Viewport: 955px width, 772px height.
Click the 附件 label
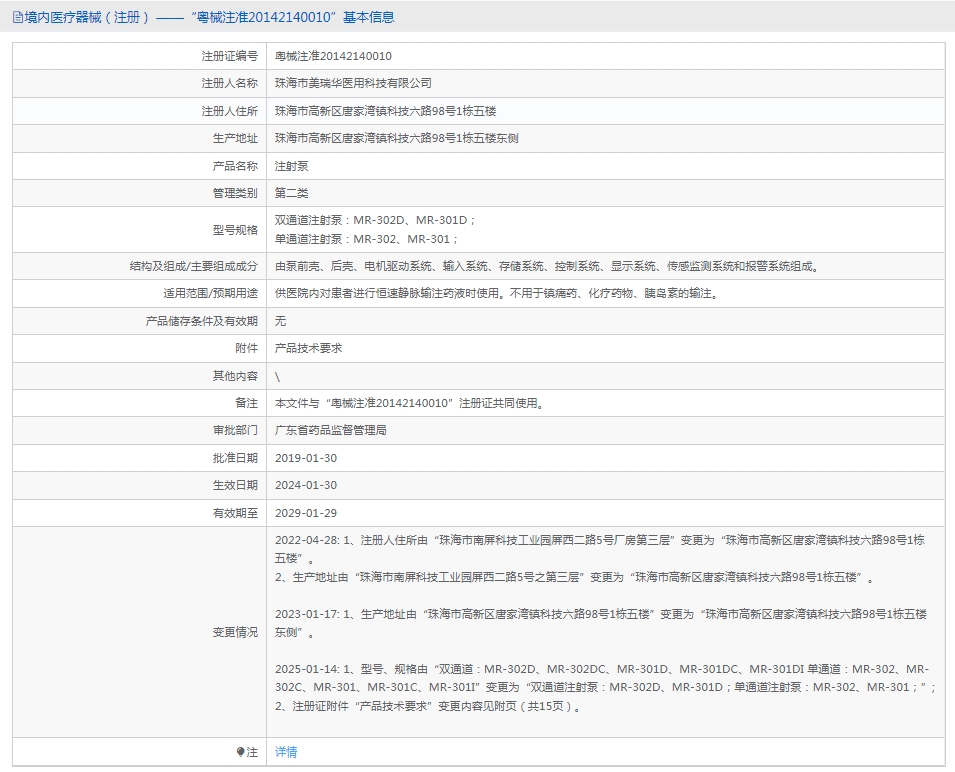[x=246, y=348]
